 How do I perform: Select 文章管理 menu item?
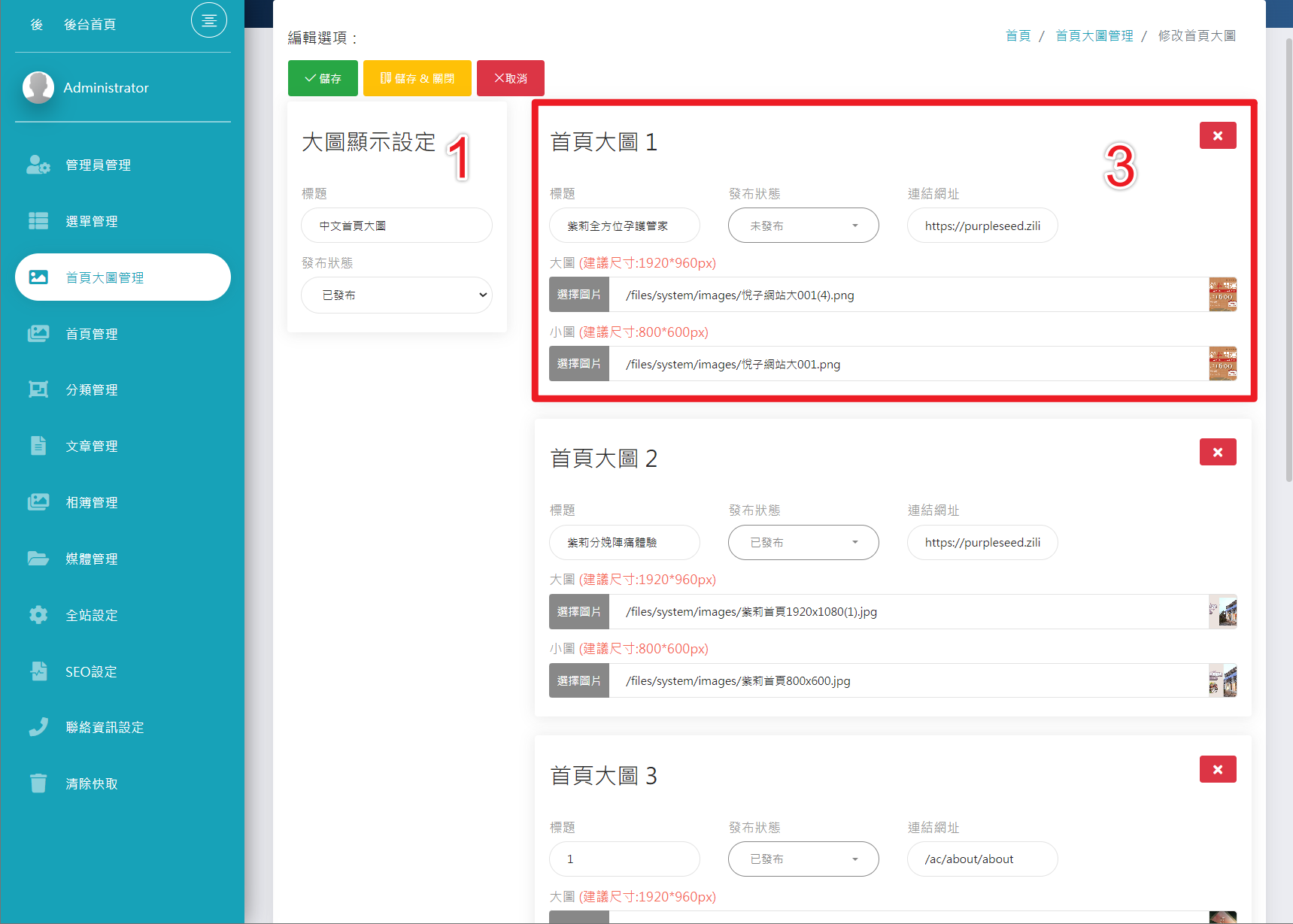(91, 446)
